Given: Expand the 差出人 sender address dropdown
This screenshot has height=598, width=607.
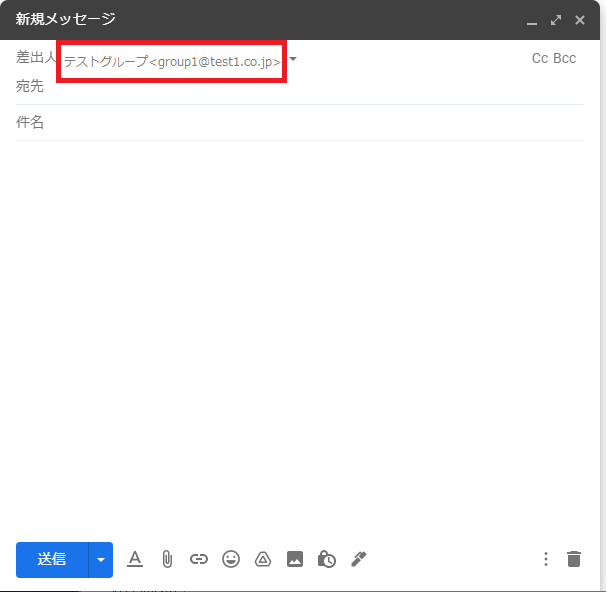Looking at the screenshot, I should (293, 59).
